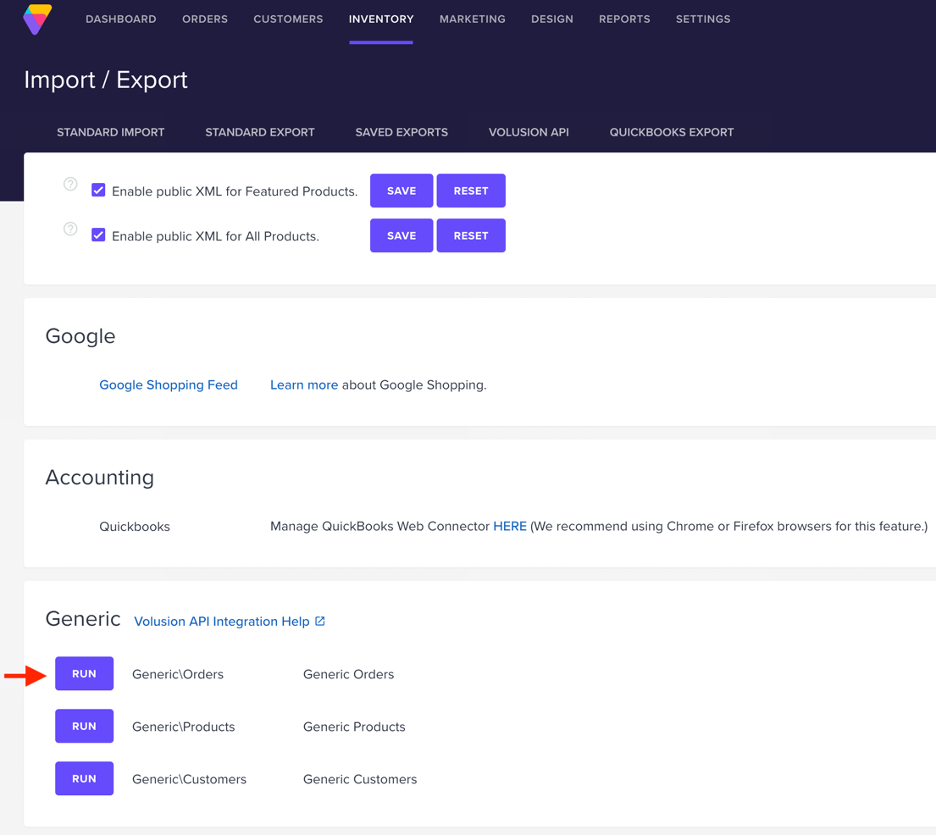The image size is (936, 836).
Task: Reset the All Products XML setting
Action: pos(471,235)
